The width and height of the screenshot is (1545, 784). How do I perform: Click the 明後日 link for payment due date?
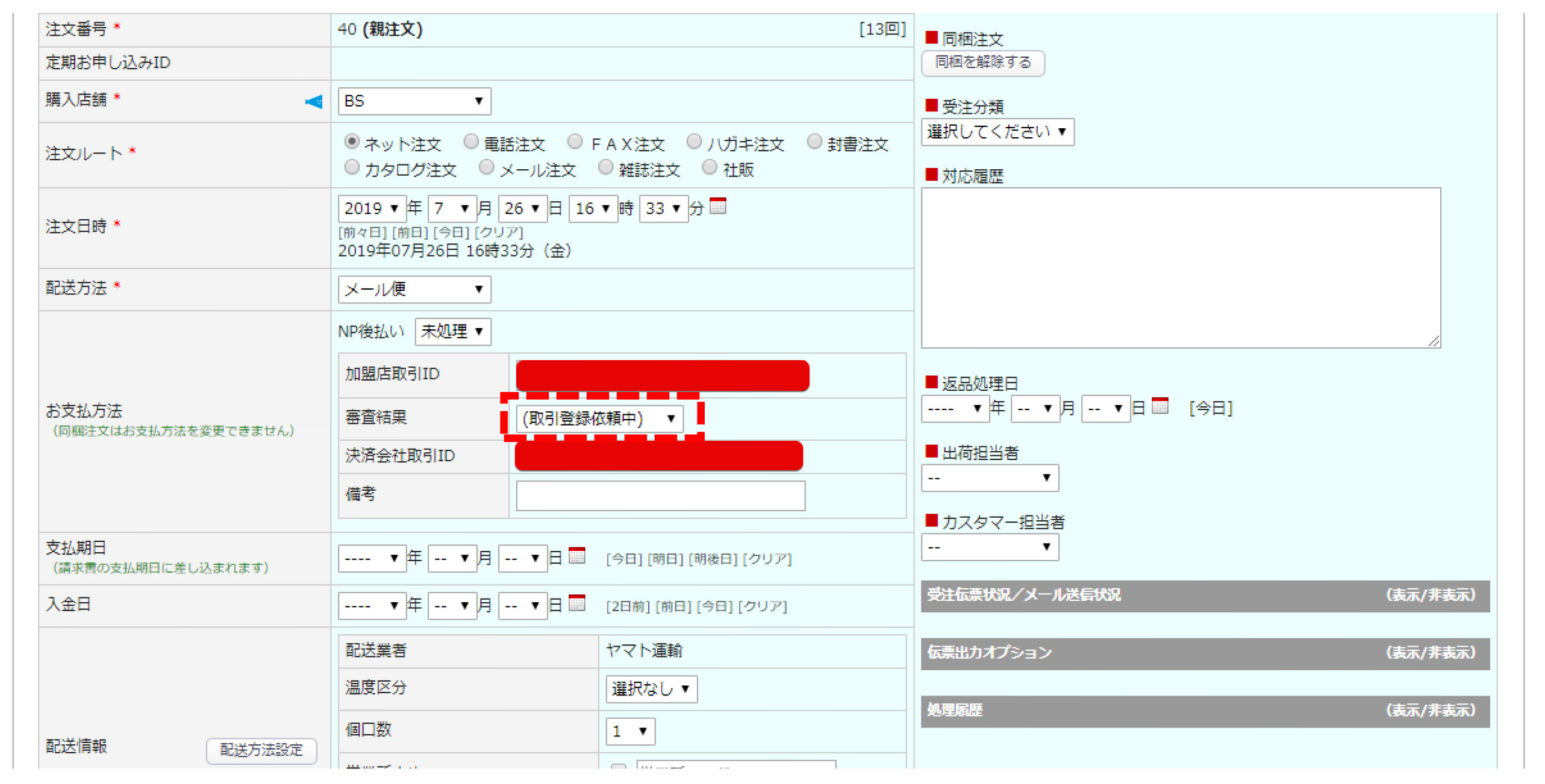coord(712,559)
